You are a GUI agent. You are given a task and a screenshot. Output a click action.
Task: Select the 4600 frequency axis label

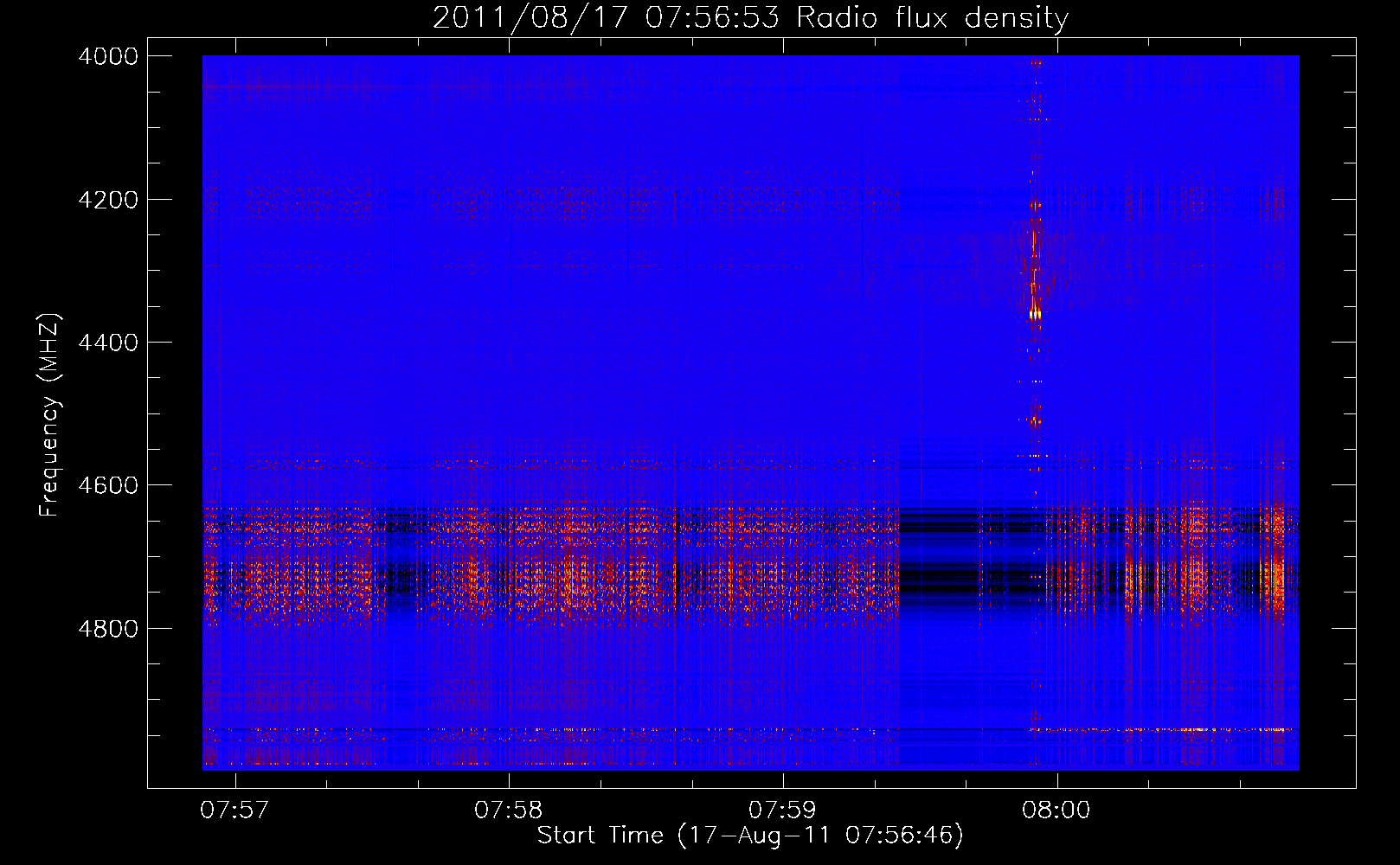pyautogui.click(x=108, y=485)
